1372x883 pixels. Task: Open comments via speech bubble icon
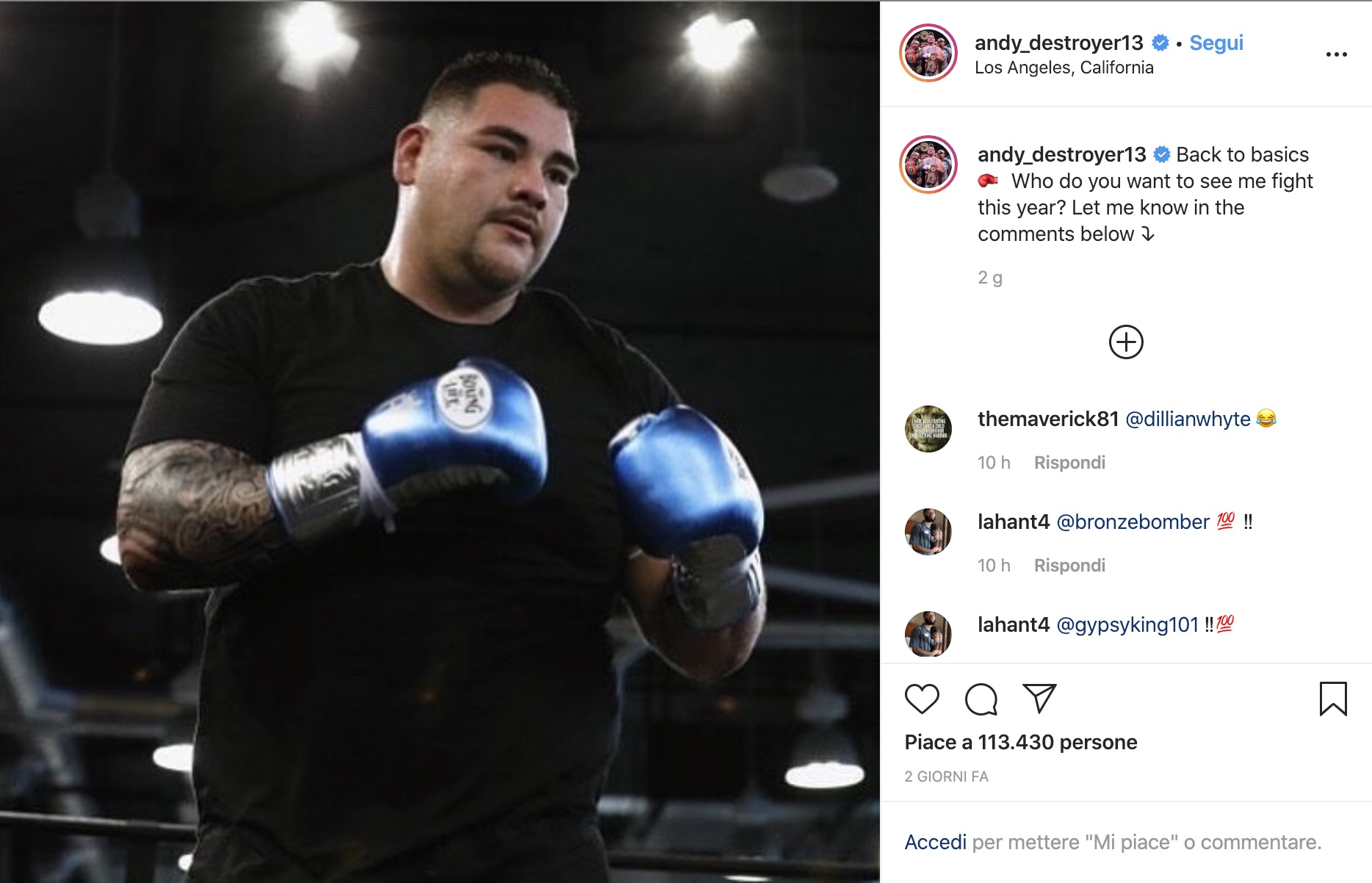tap(981, 699)
